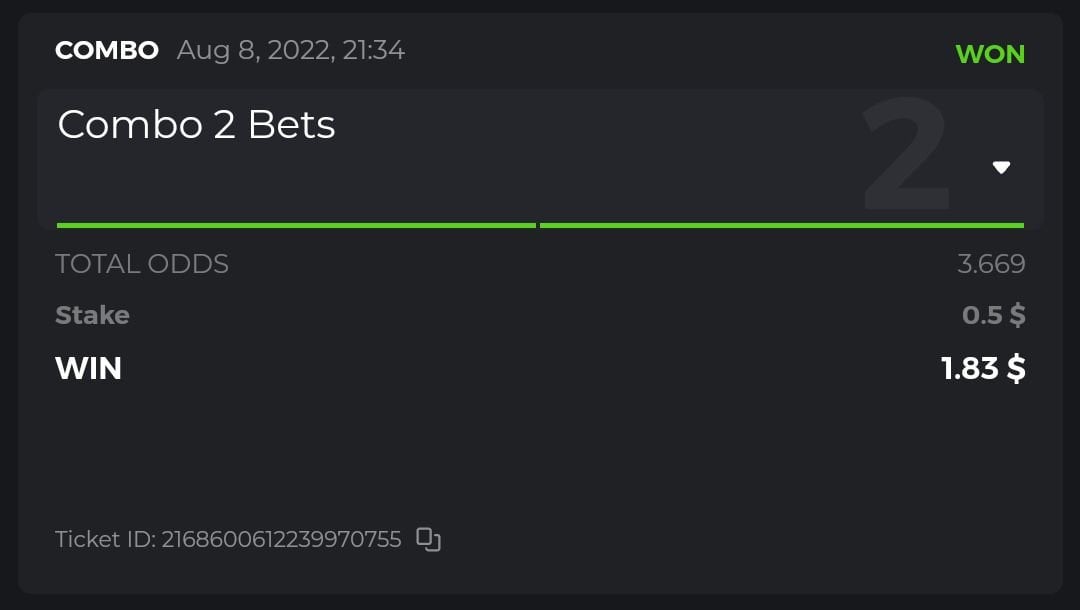Select the 1.83 $ win amount
Image resolution: width=1080 pixels, height=610 pixels.
point(983,368)
